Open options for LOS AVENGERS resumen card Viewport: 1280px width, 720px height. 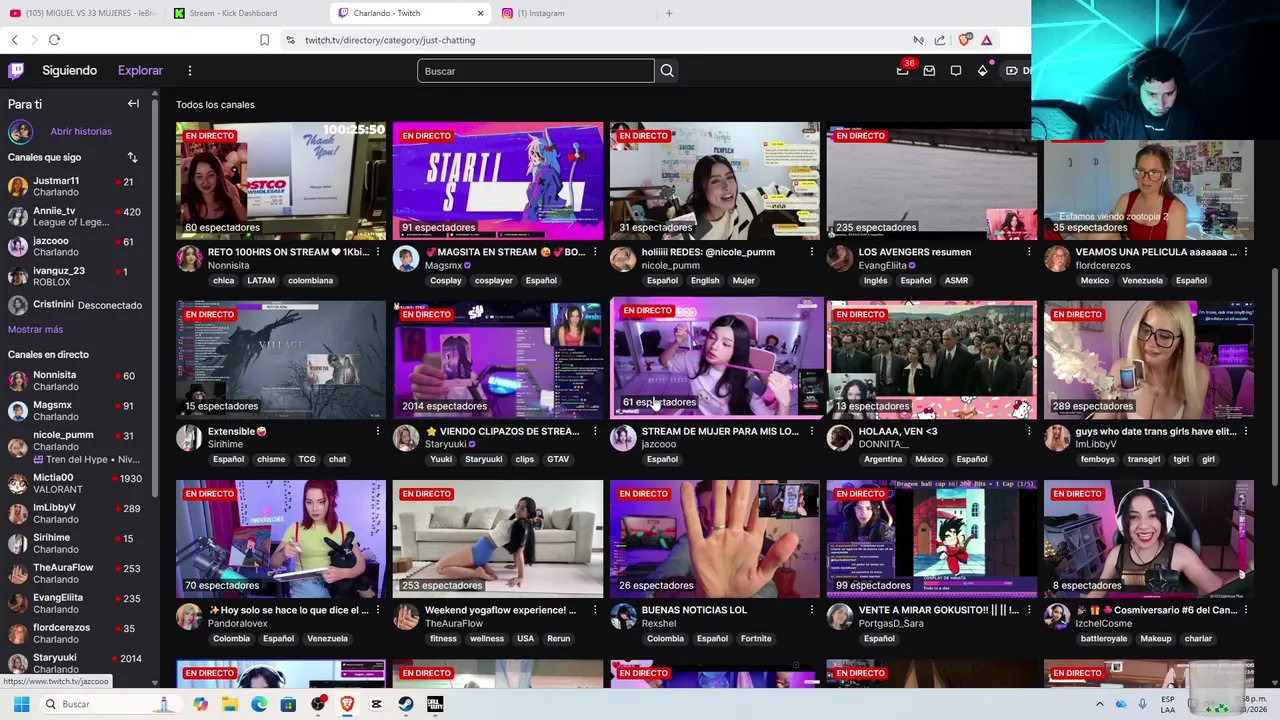tap(1028, 252)
